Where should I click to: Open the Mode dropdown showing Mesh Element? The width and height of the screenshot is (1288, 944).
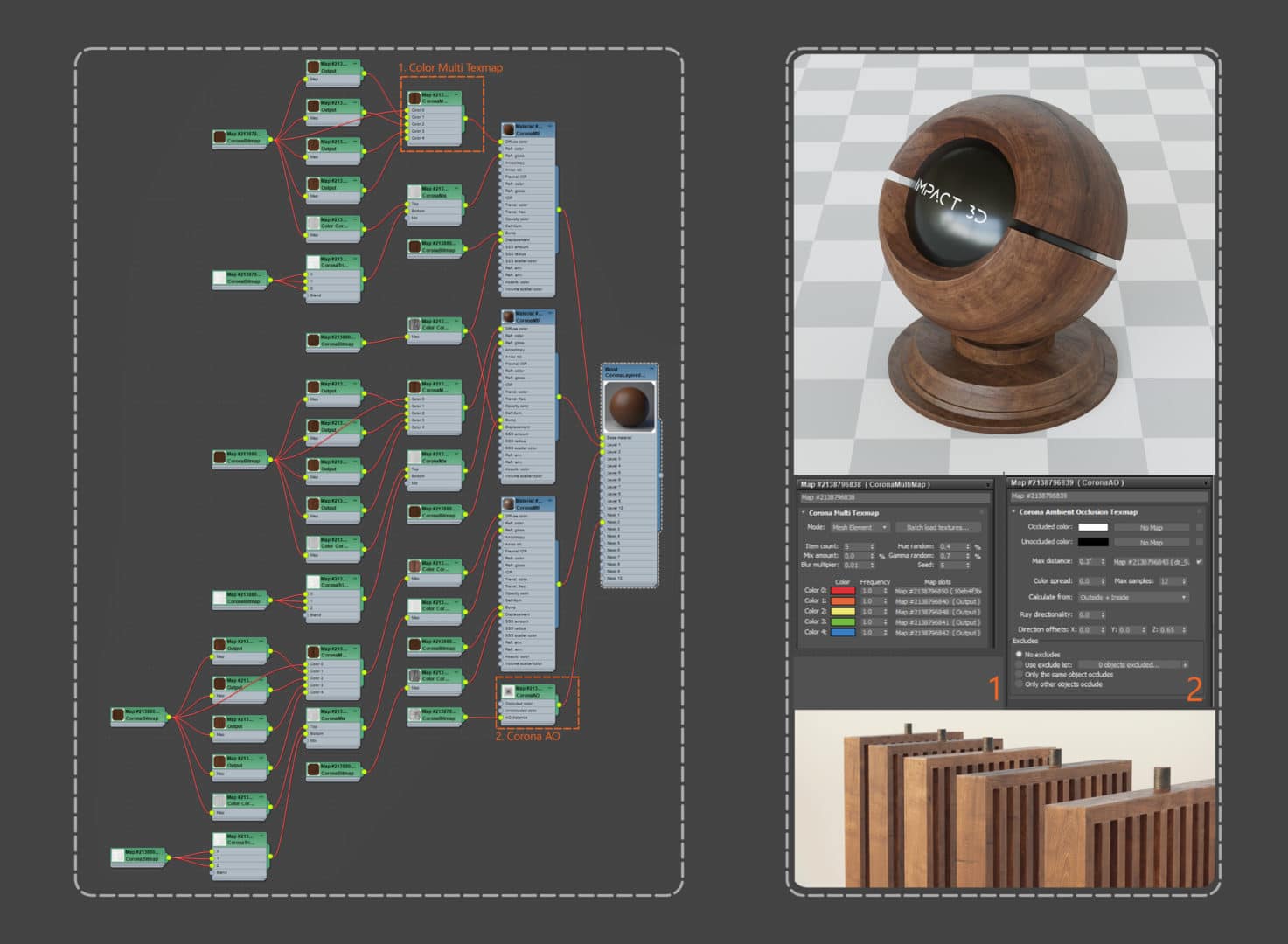[x=860, y=527]
